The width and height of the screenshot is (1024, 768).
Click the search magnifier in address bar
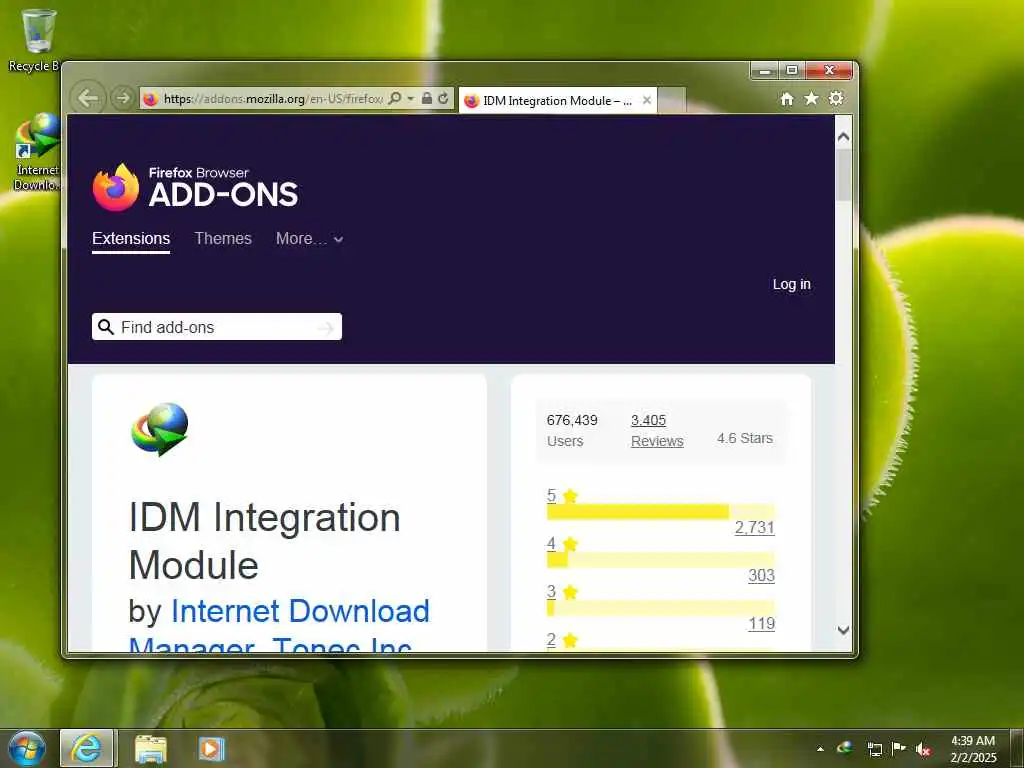click(x=394, y=98)
